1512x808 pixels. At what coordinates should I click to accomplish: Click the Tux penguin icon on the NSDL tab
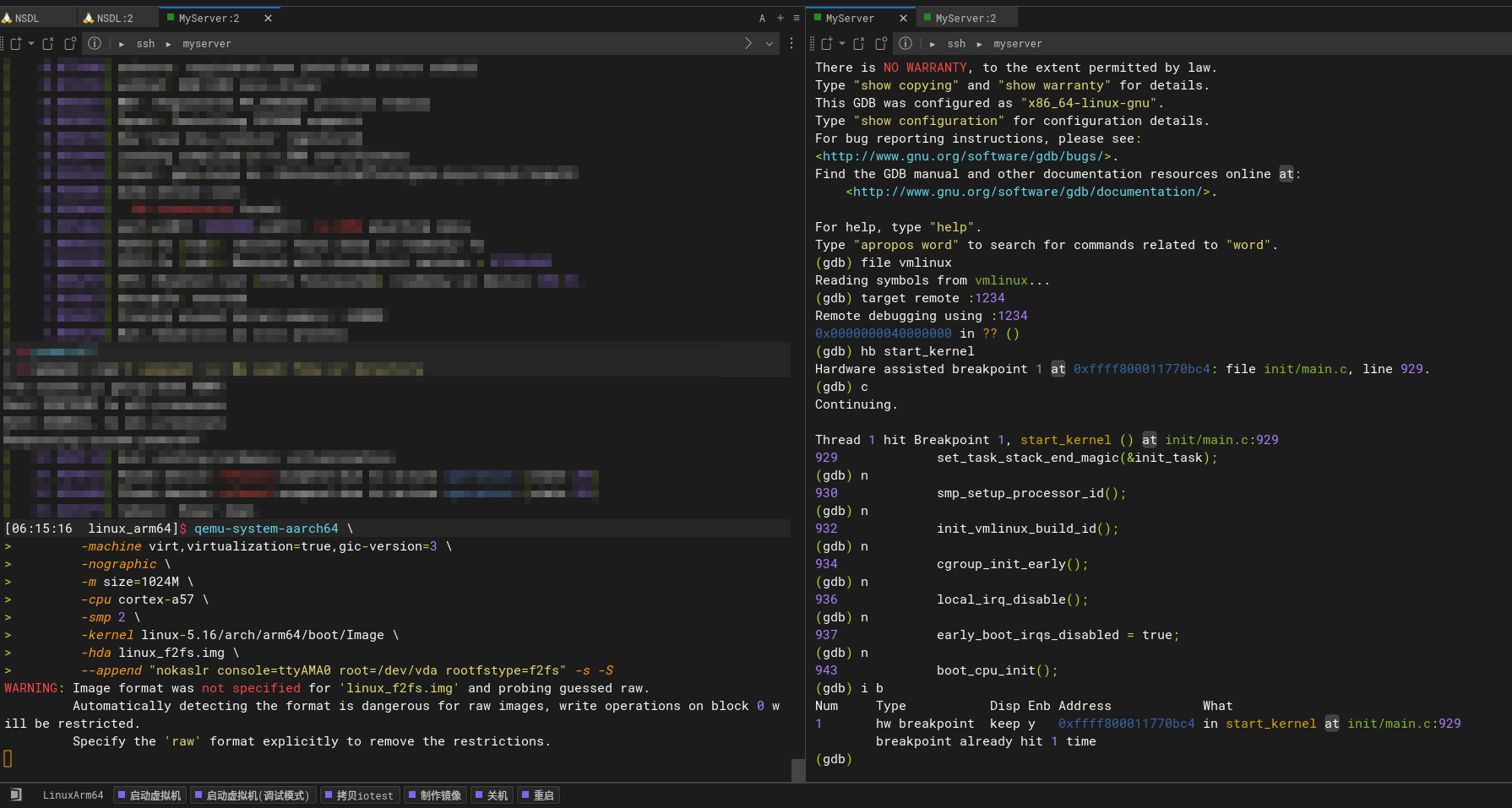coord(8,17)
